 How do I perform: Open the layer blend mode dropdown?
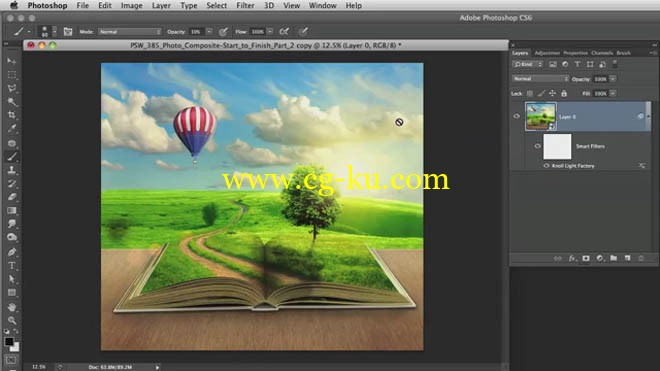click(x=540, y=79)
